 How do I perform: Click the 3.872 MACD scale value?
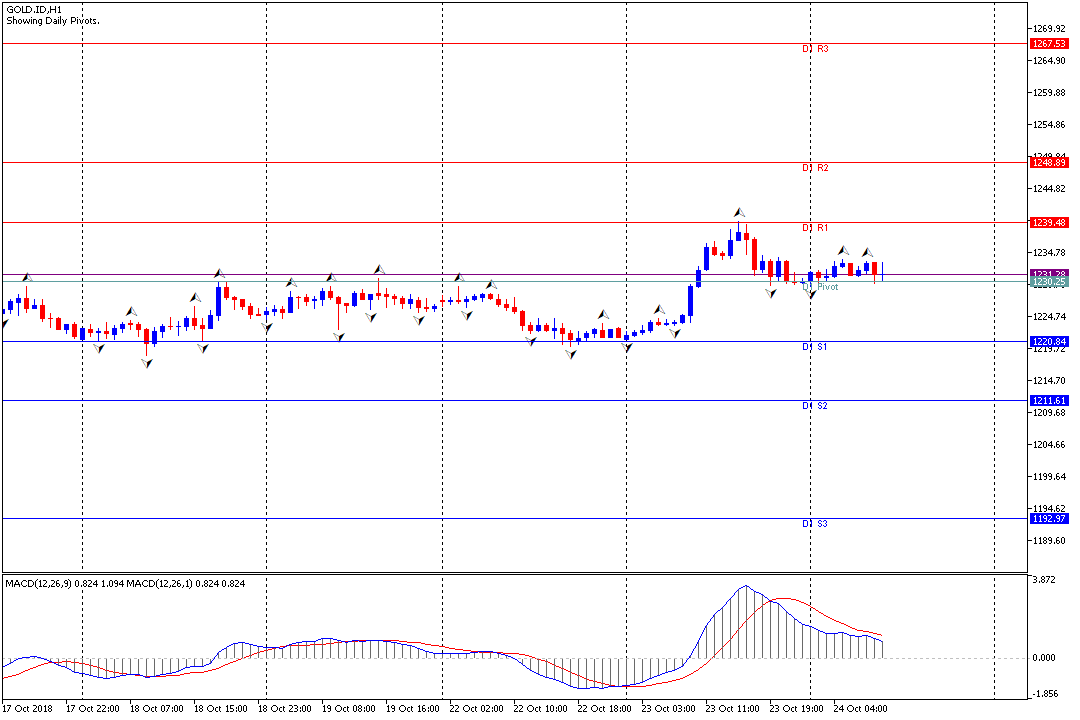click(x=1044, y=580)
